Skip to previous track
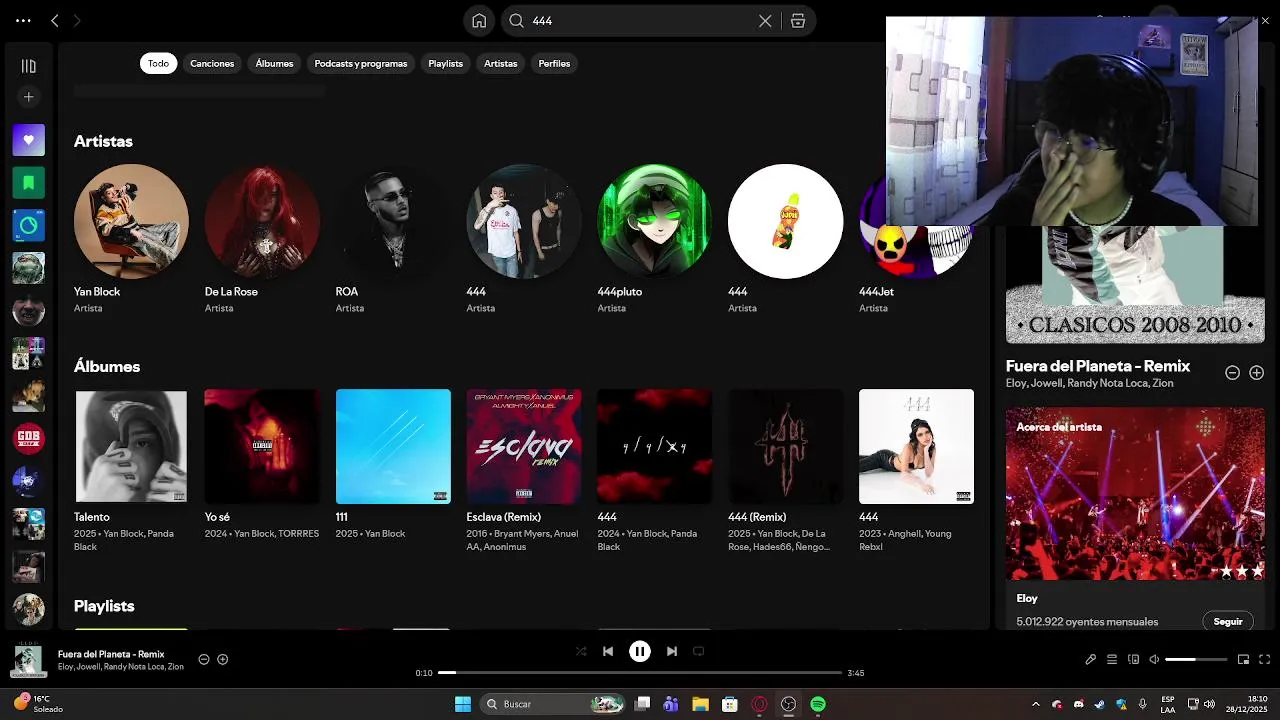The image size is (1280, 720). (608, 651)
